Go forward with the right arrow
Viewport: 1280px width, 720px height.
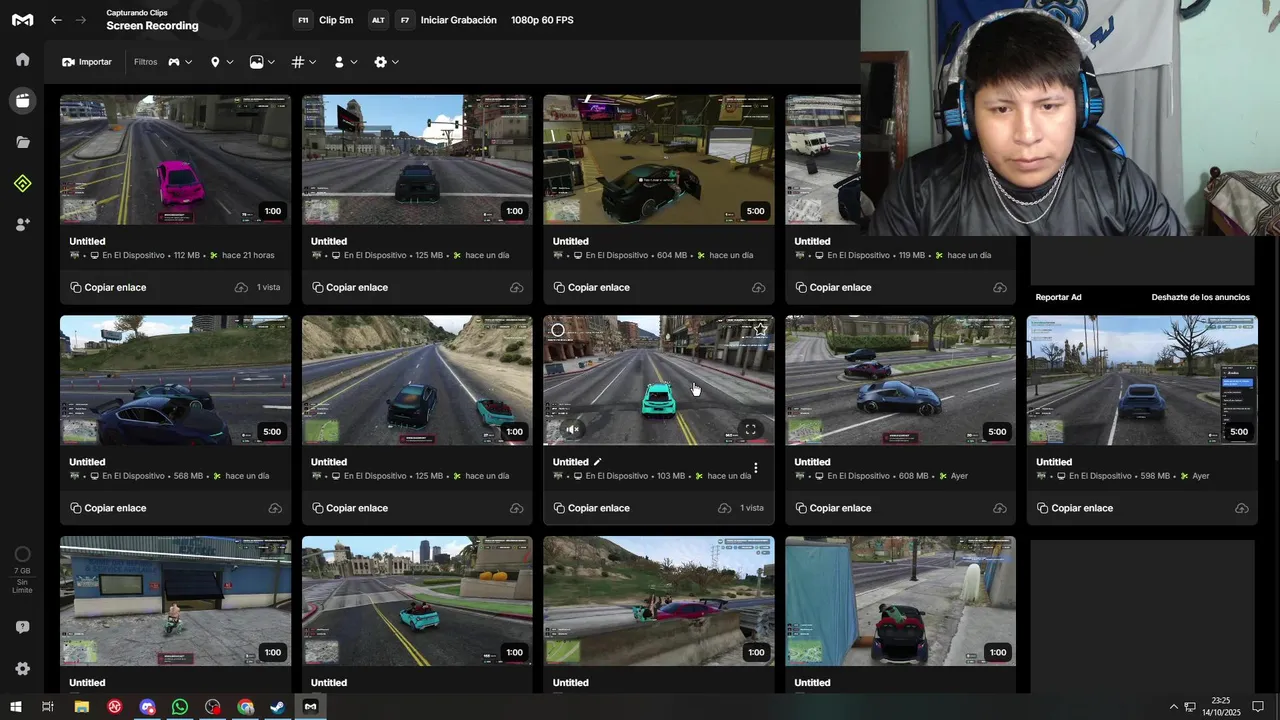[x=81, y=20]
